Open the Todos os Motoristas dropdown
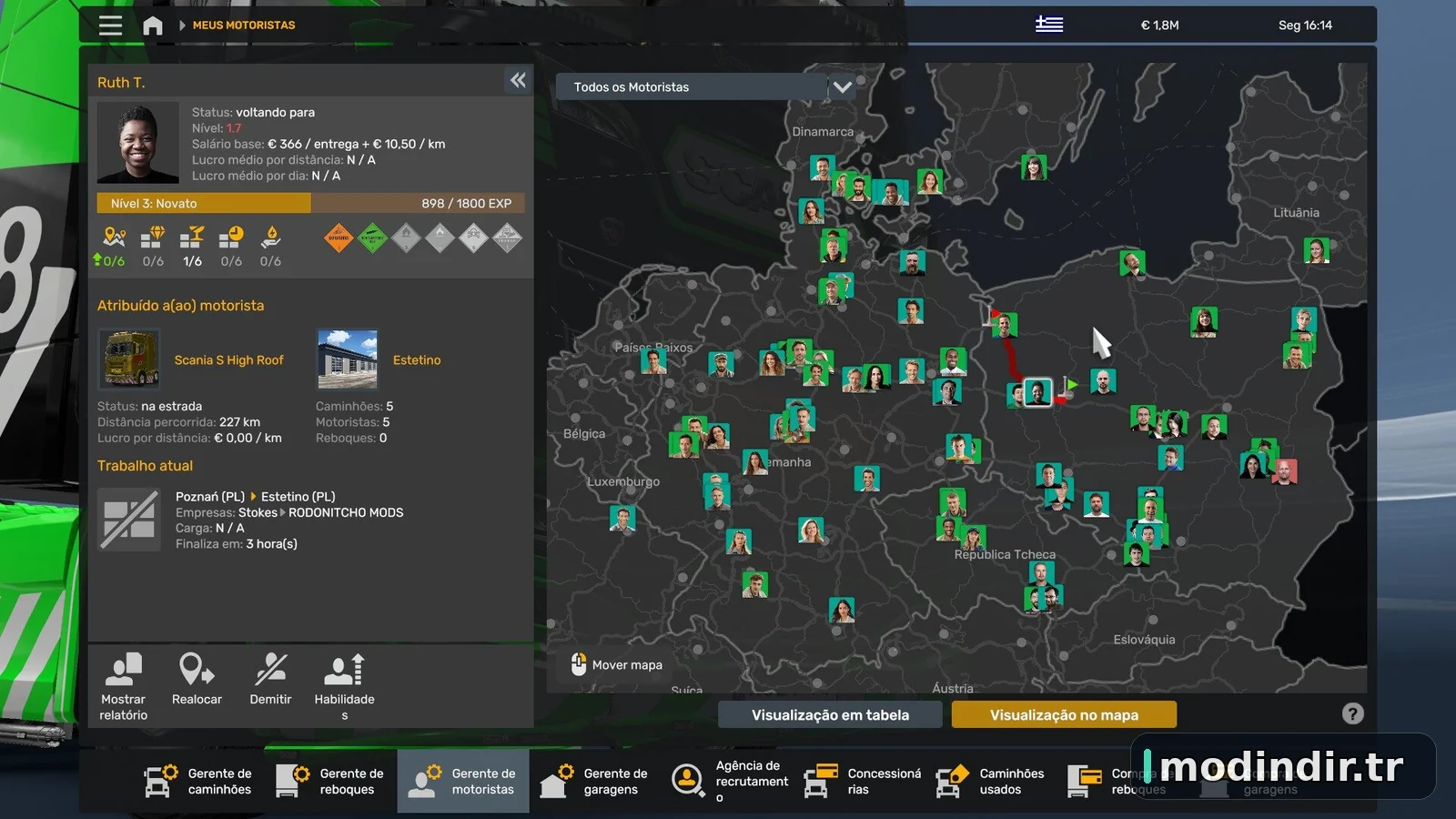Viewport: 1456px width, 819px height. click(706, 87)
